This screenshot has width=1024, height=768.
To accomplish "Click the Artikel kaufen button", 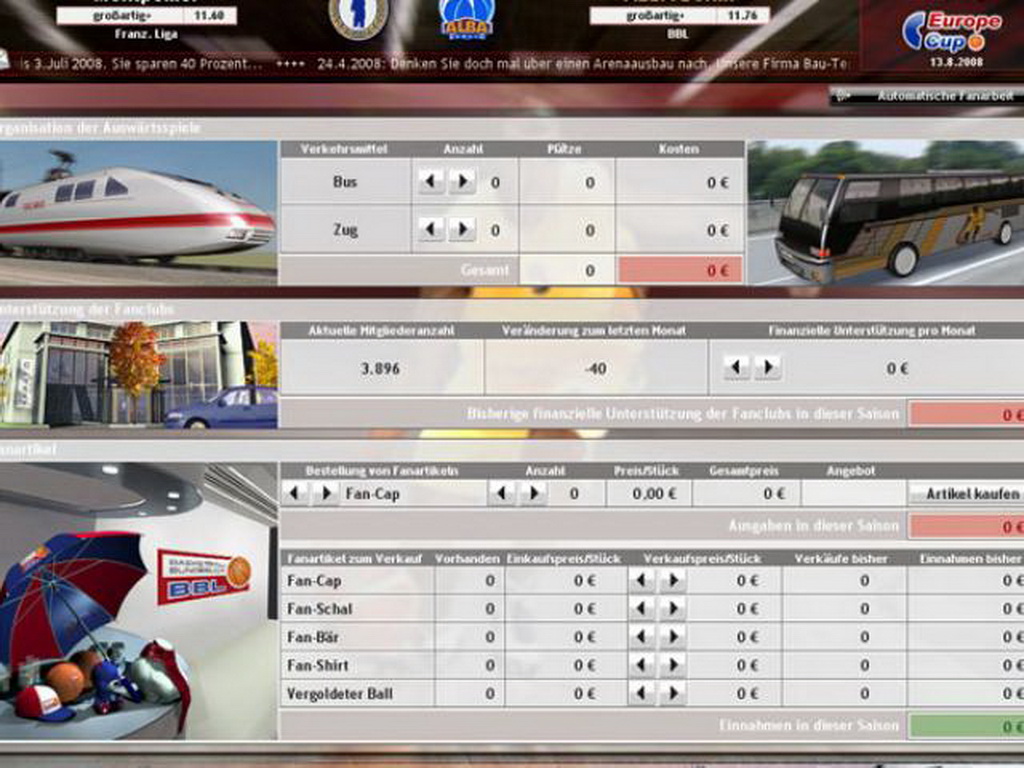I will 964,493.
